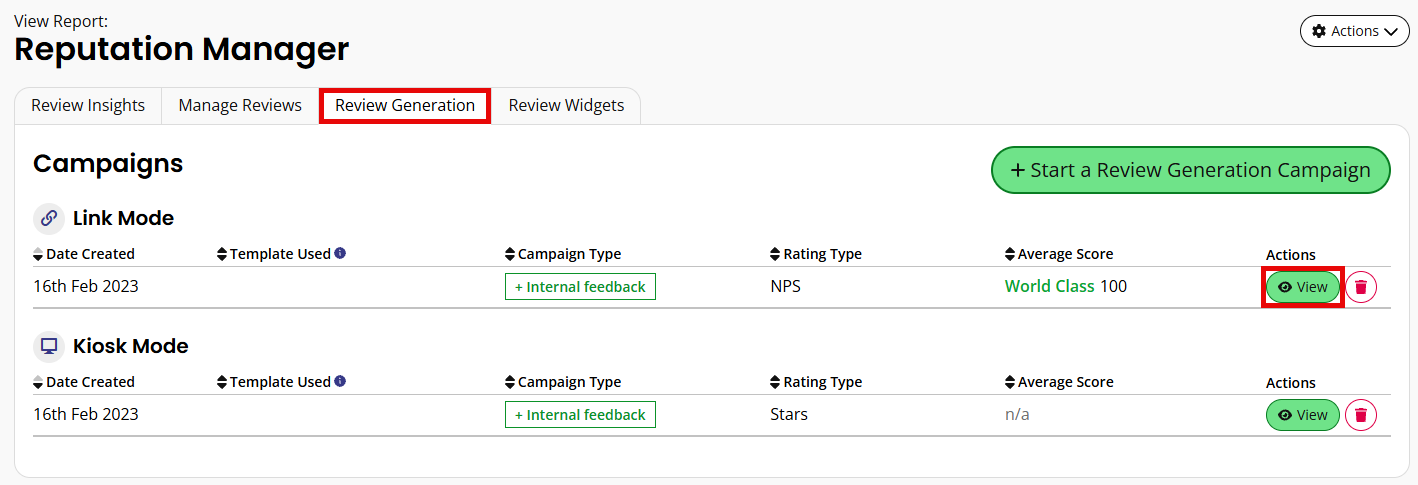Sort Link Mode campaigns by Date Created

click(84, 254)
